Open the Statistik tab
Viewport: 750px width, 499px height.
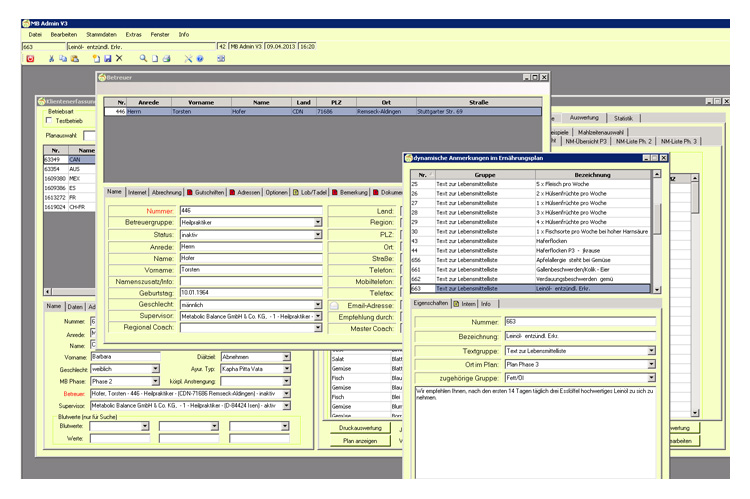point(623,118)
